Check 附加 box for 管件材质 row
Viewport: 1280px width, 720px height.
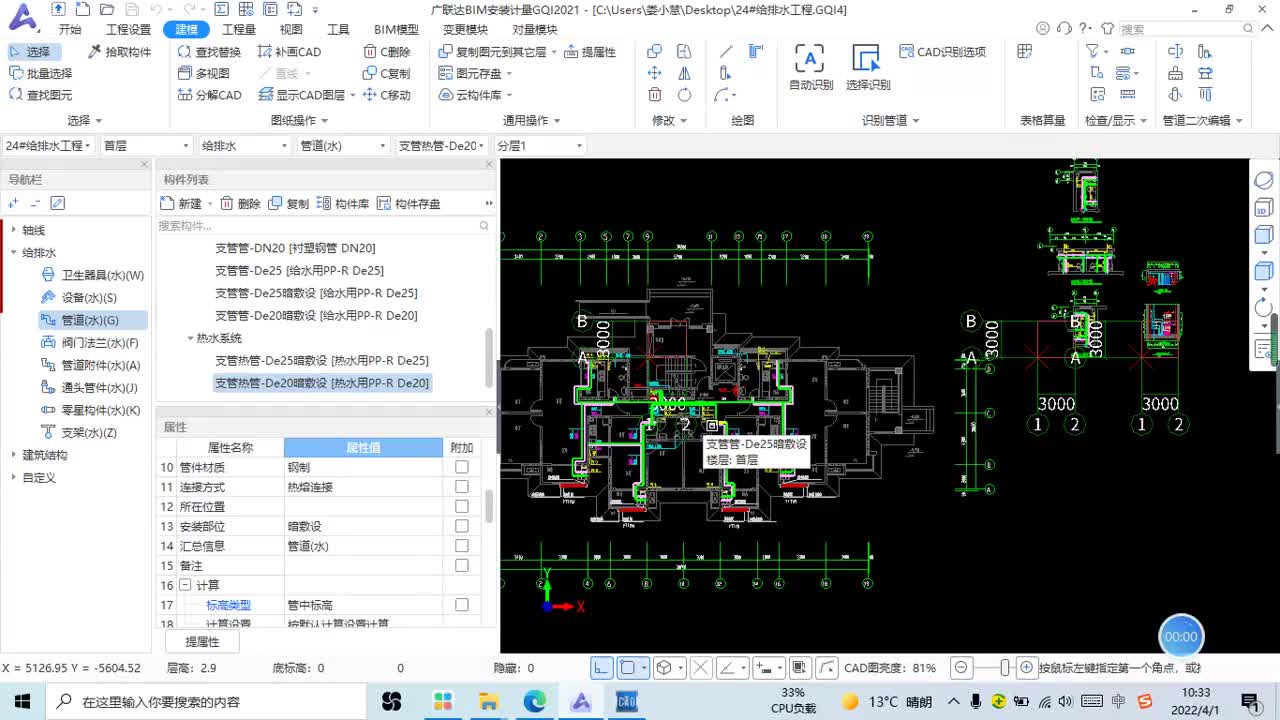[461, 467]
